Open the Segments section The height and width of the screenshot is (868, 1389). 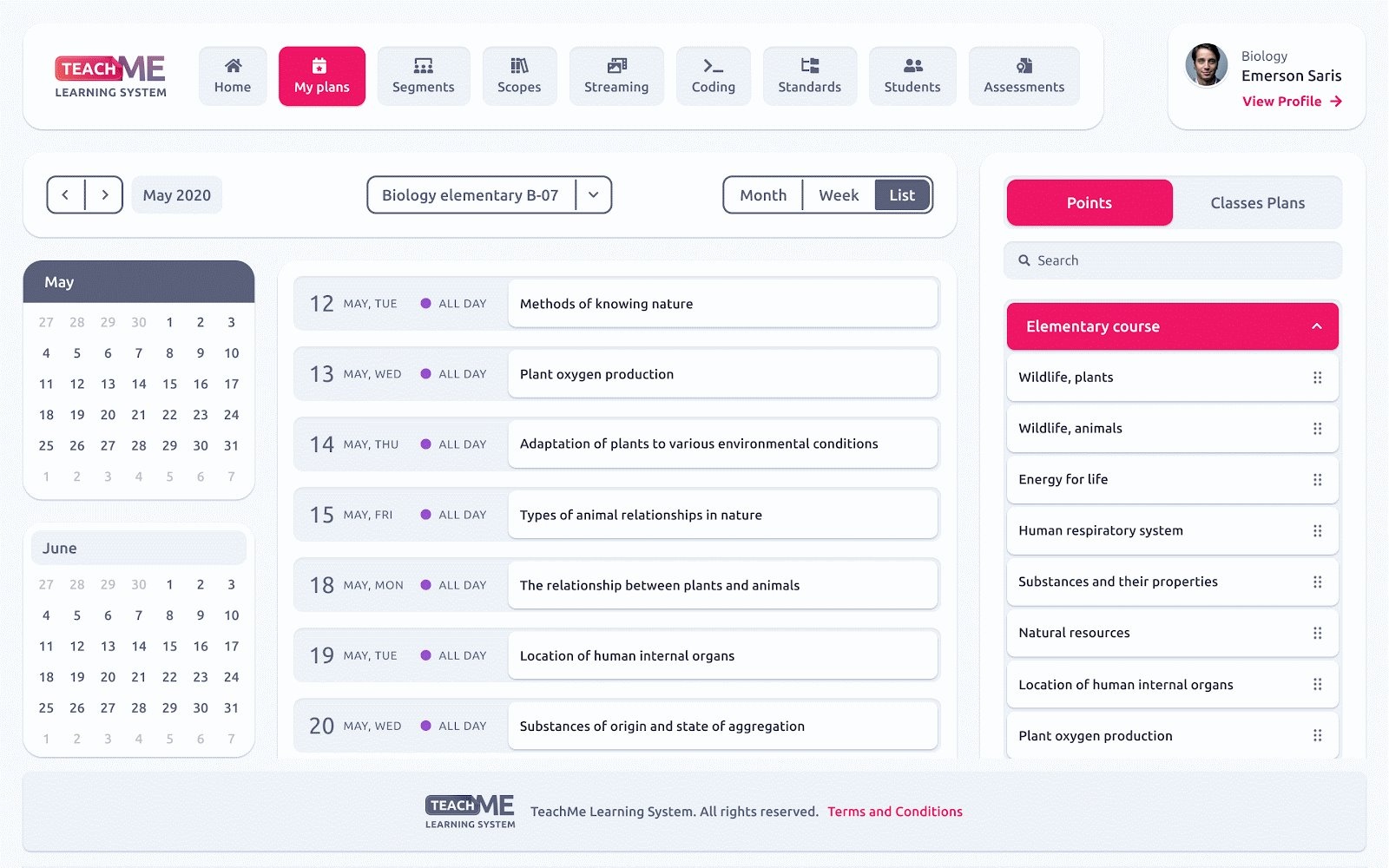pos(423,76)
